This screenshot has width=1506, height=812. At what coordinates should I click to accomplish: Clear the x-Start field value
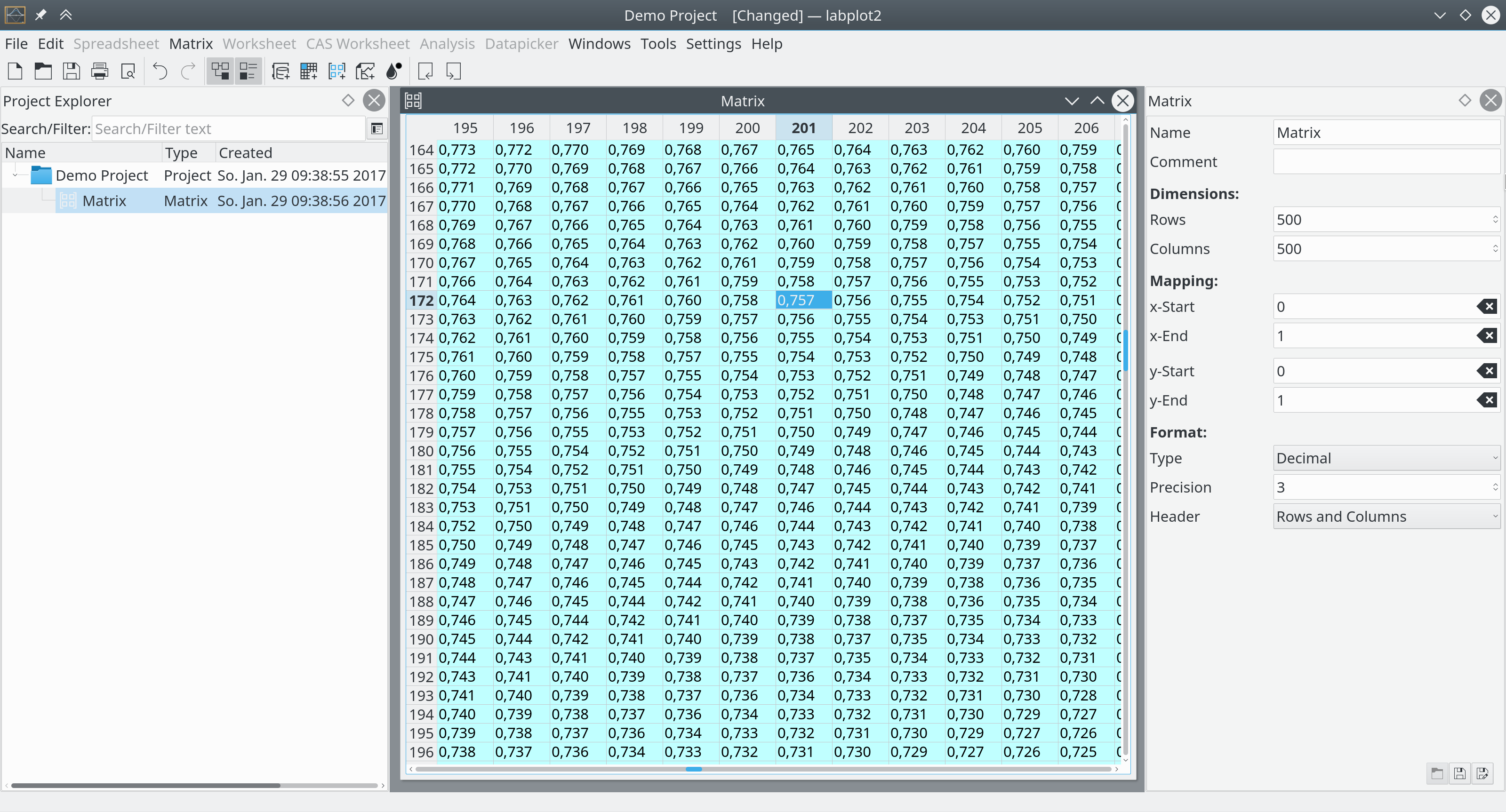[x=1487, y=306]
